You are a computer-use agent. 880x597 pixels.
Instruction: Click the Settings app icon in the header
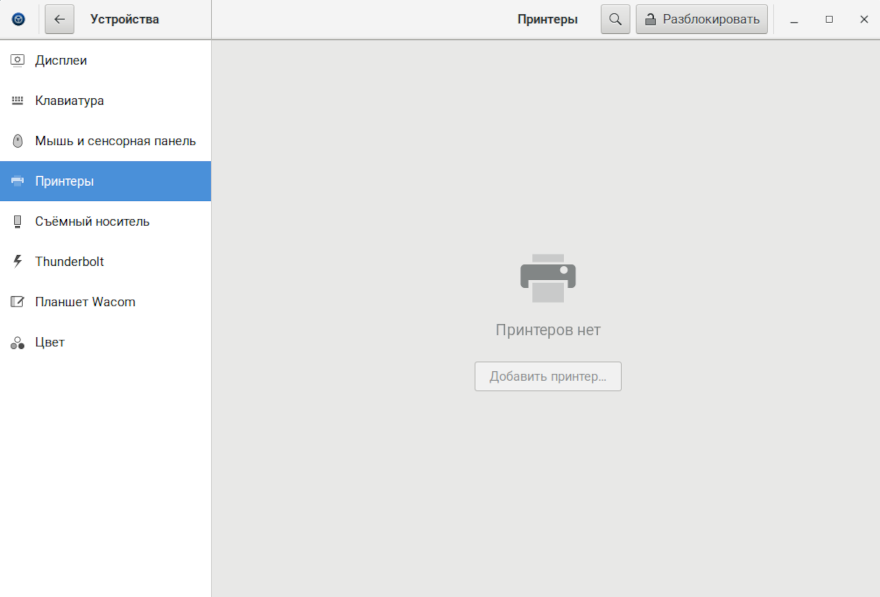(18, 19)
